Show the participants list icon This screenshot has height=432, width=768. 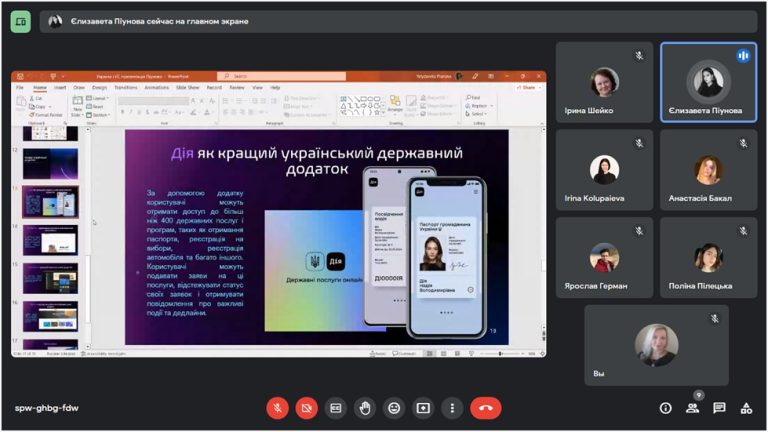click(x=693, y=408)
